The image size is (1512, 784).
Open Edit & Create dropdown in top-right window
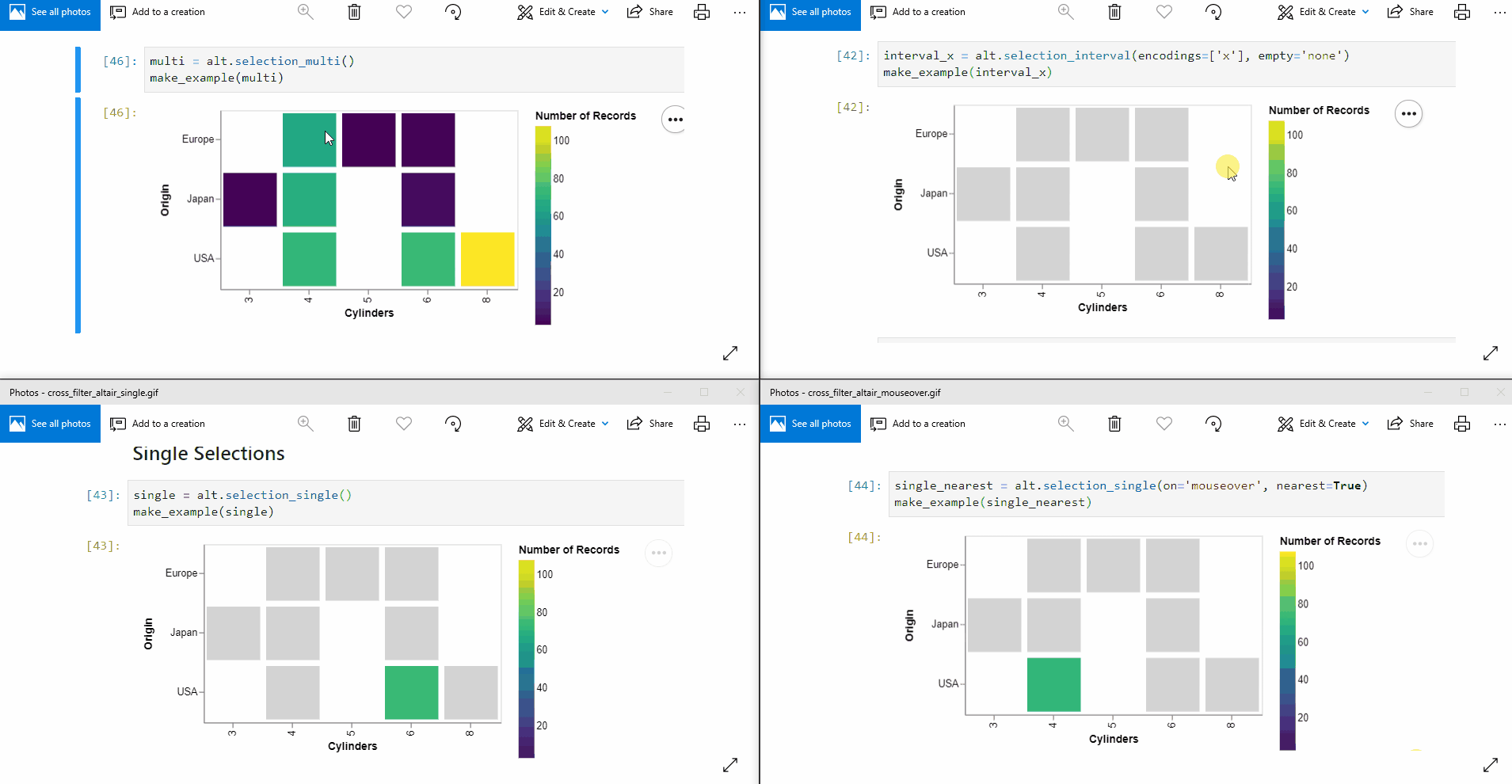pyautogui.click(x=1321, y=12)
